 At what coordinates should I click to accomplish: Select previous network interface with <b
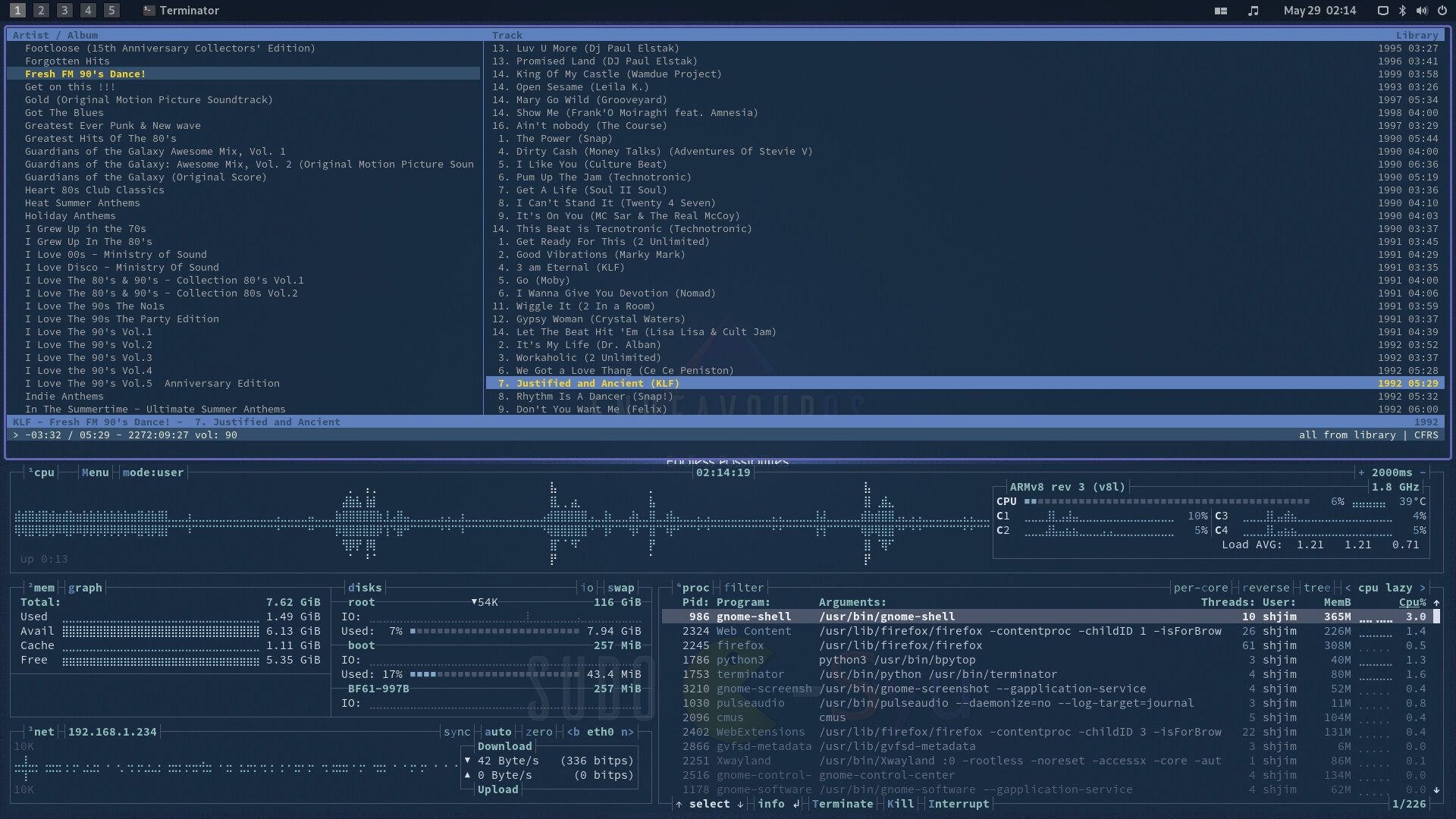tap(573, 732)
